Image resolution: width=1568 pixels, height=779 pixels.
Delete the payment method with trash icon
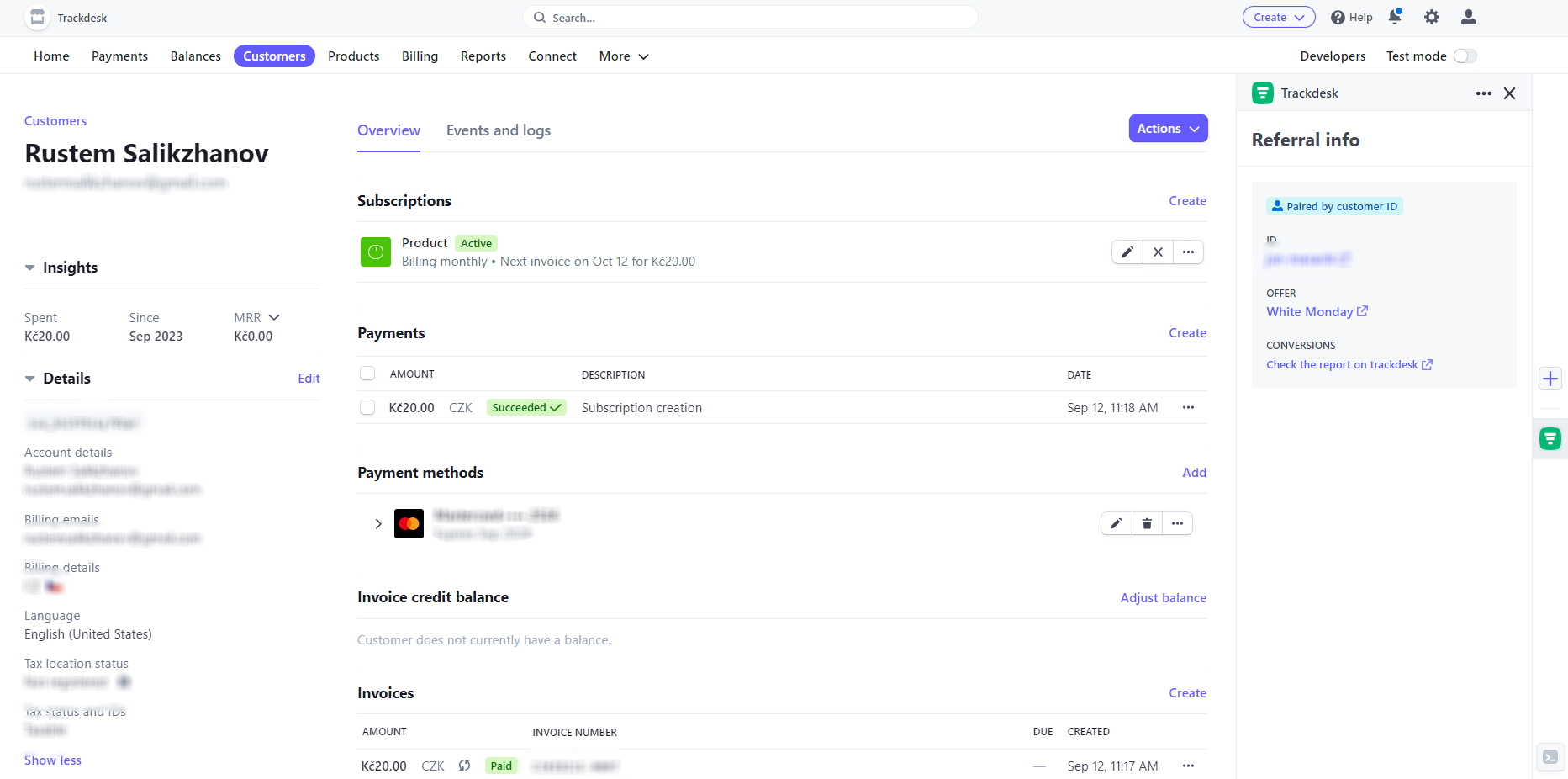(1147, 522)
